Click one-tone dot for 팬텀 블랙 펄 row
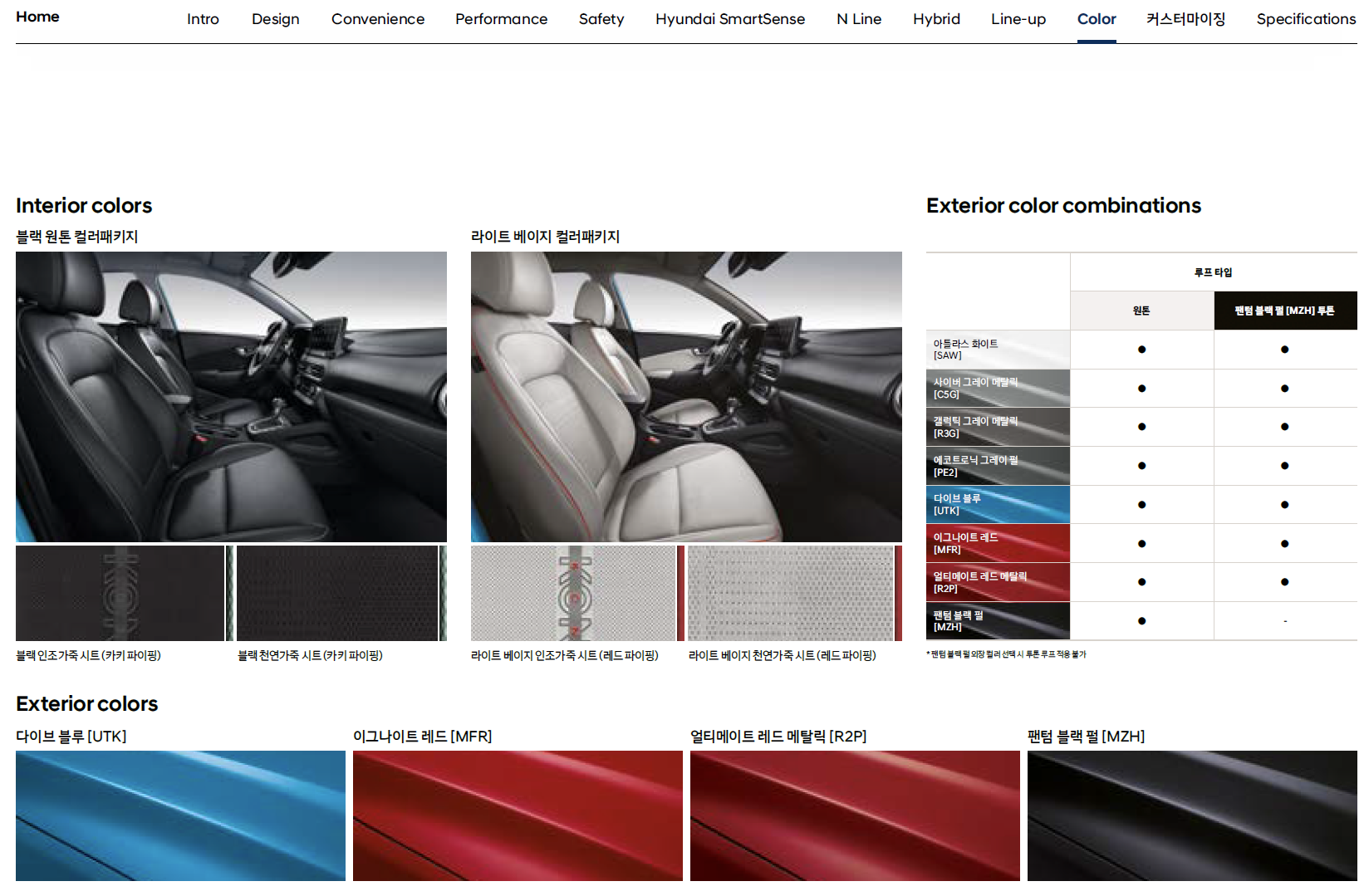1369x896 pixels. (x=1142, y=621)
